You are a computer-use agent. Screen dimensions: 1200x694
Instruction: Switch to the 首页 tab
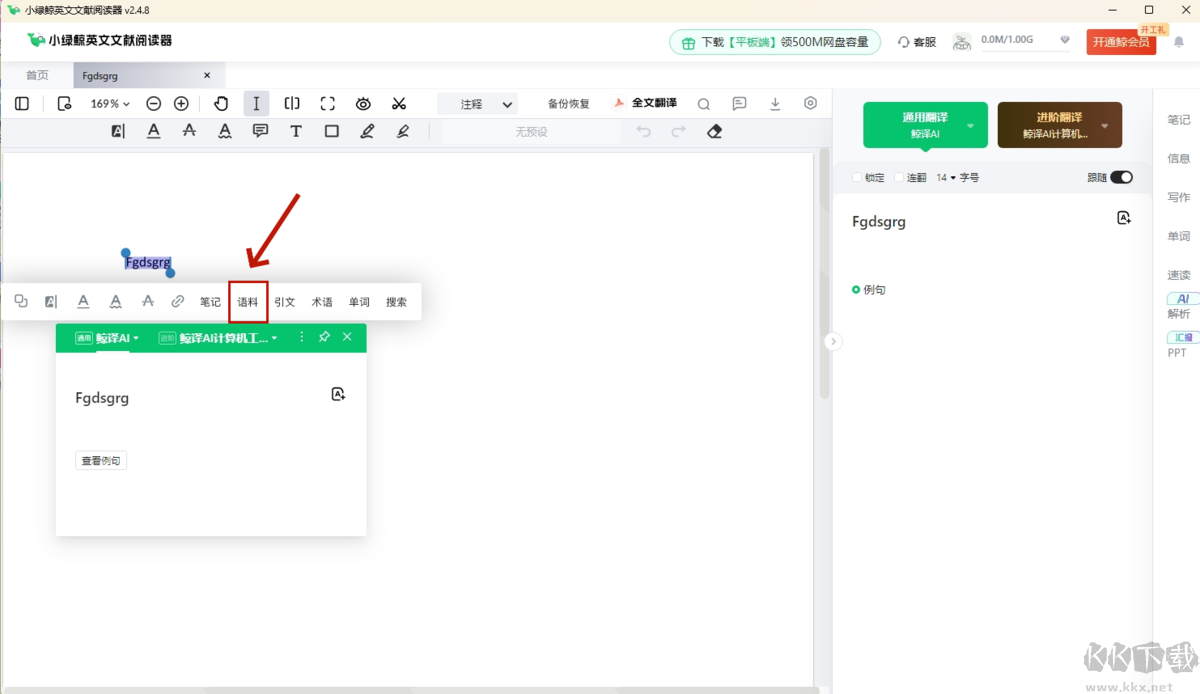[37, 76]
